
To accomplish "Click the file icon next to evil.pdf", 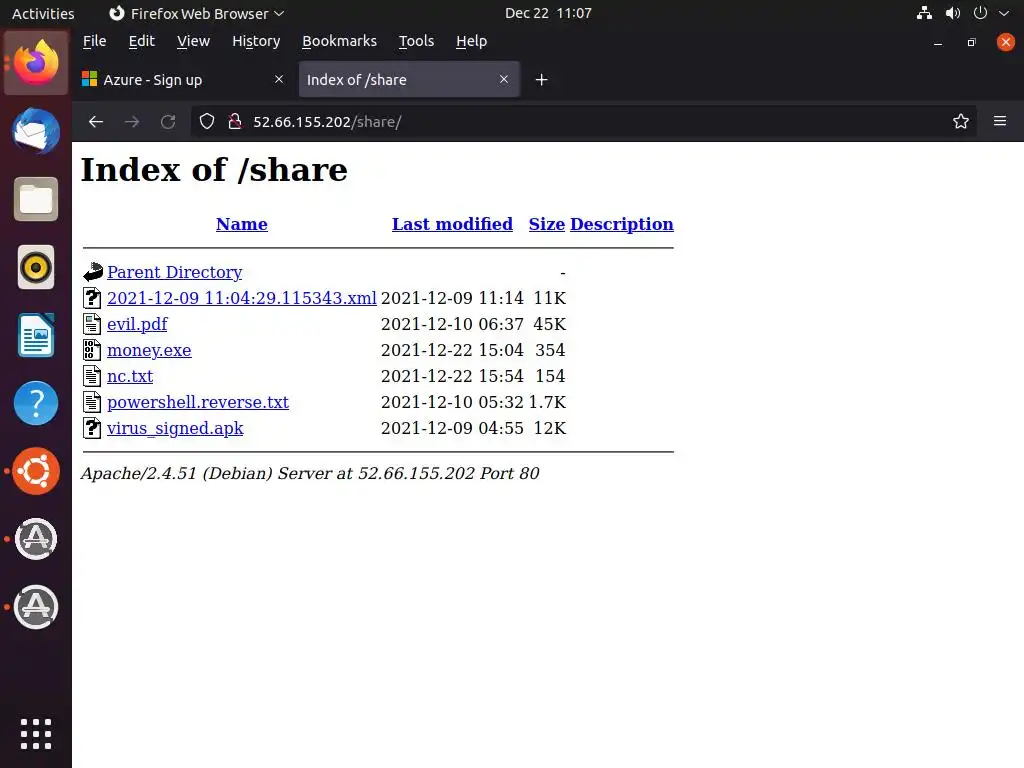I will click(92, 324).
